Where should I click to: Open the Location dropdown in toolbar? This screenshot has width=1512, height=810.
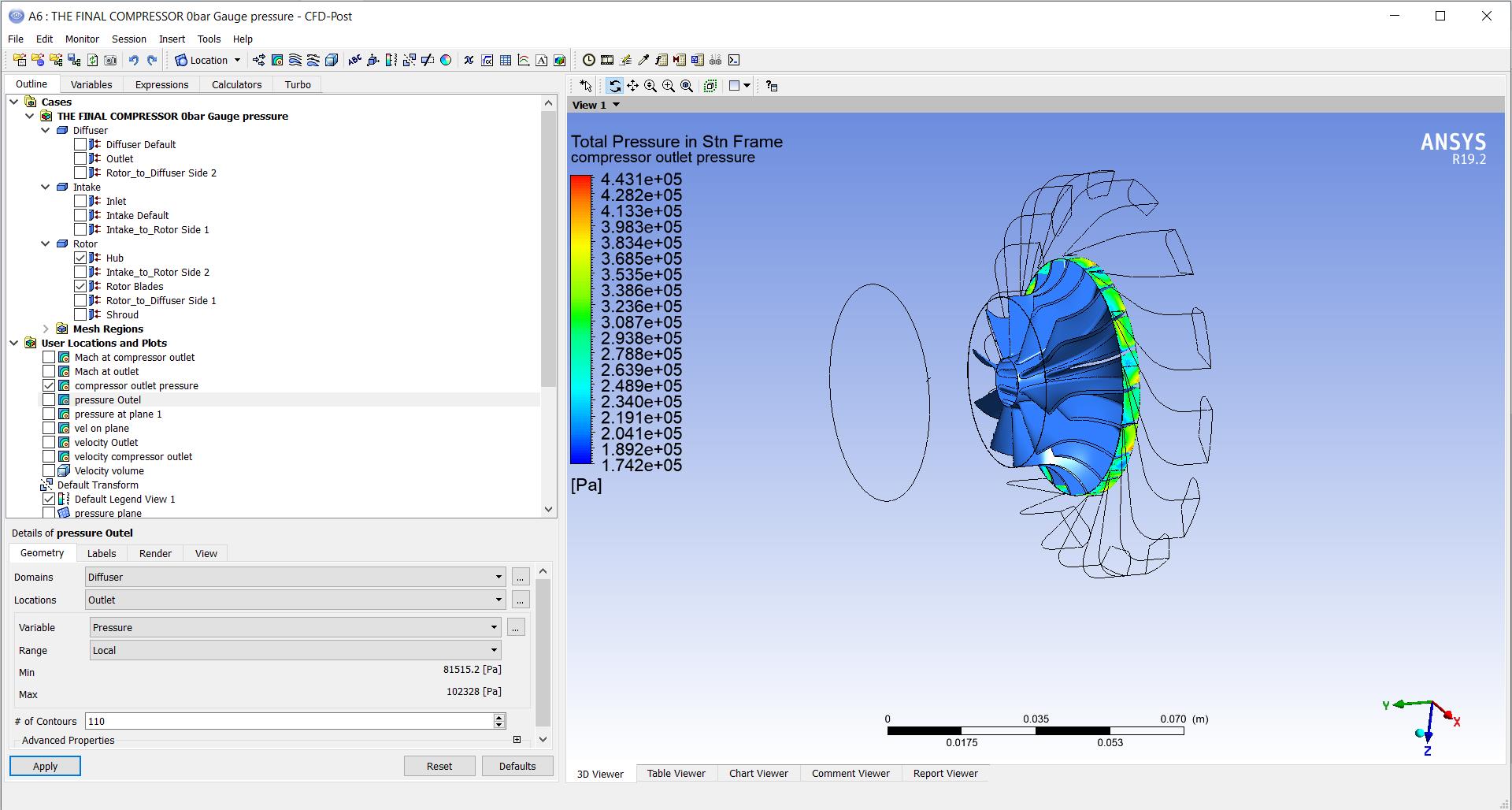(208, 60)
